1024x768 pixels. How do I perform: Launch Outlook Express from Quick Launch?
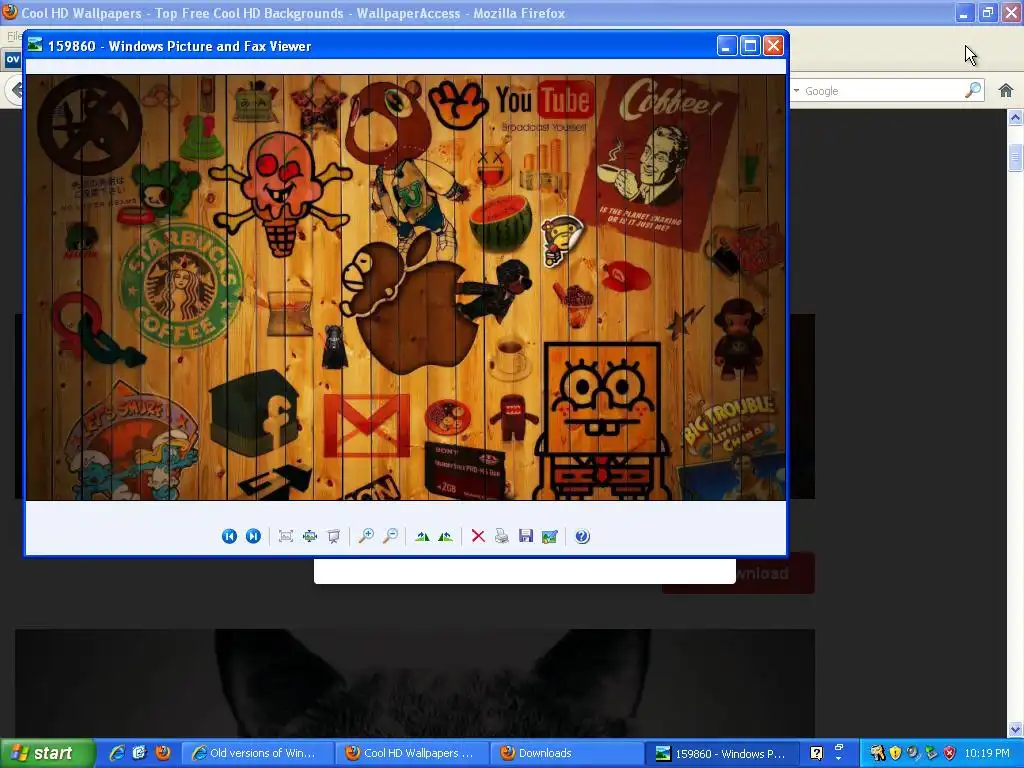coord(139,753)
